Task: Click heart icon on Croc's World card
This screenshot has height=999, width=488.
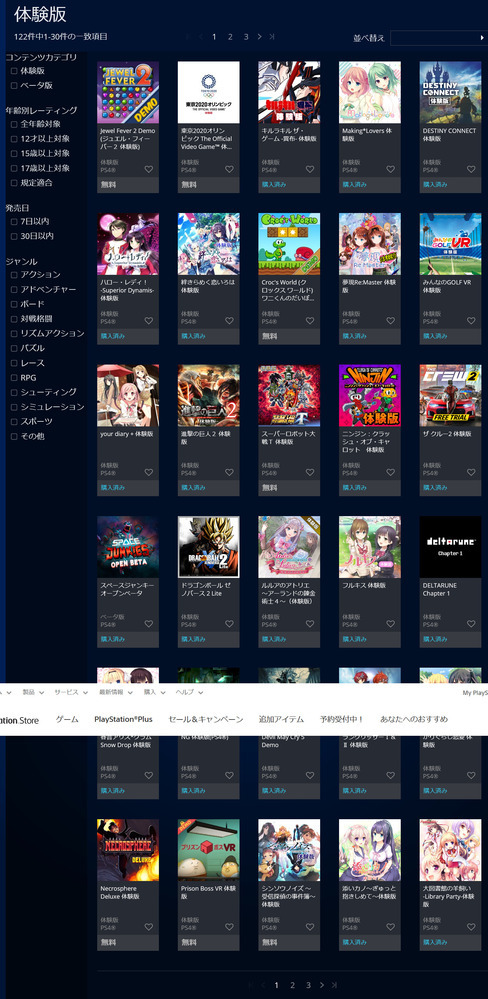Action: coord(310,321)
